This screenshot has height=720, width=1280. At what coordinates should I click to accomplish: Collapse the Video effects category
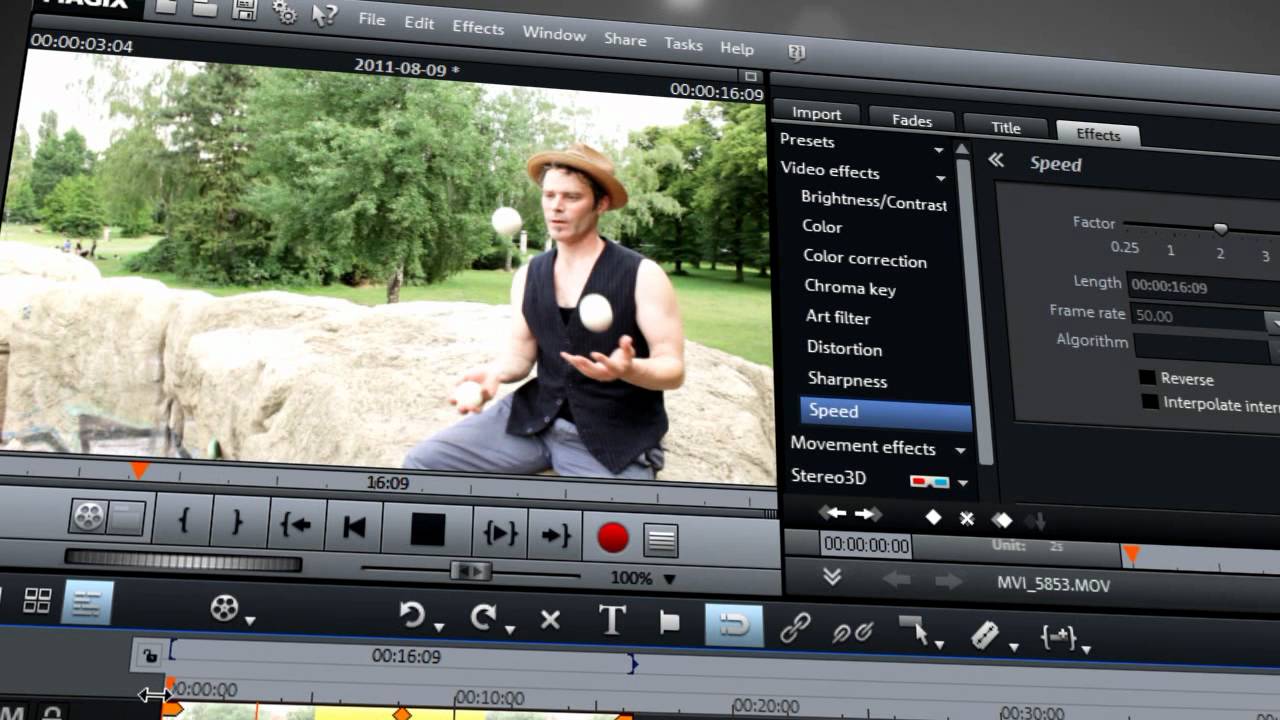point(941,178)
